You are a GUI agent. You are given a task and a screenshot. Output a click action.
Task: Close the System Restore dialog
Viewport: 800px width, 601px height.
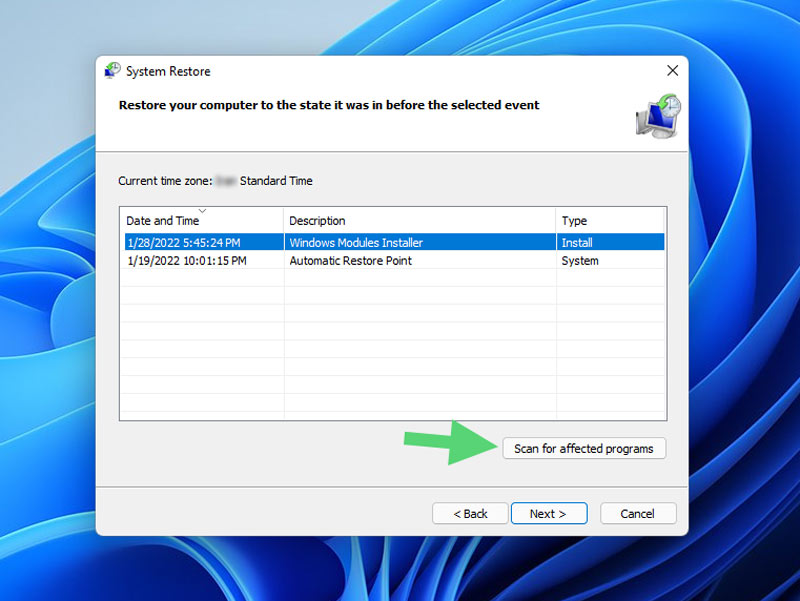672,71
